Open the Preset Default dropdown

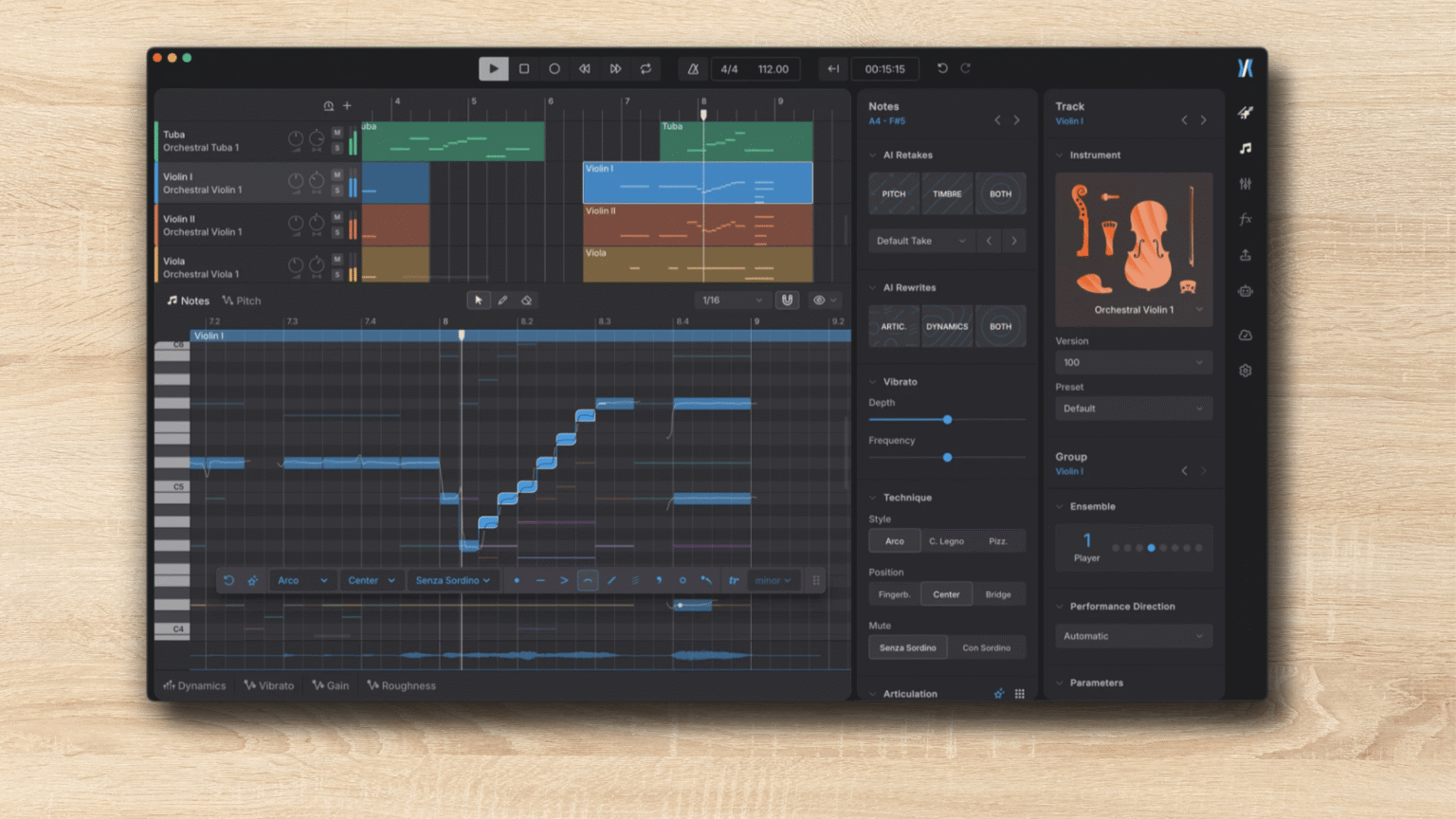[1134, 409]
